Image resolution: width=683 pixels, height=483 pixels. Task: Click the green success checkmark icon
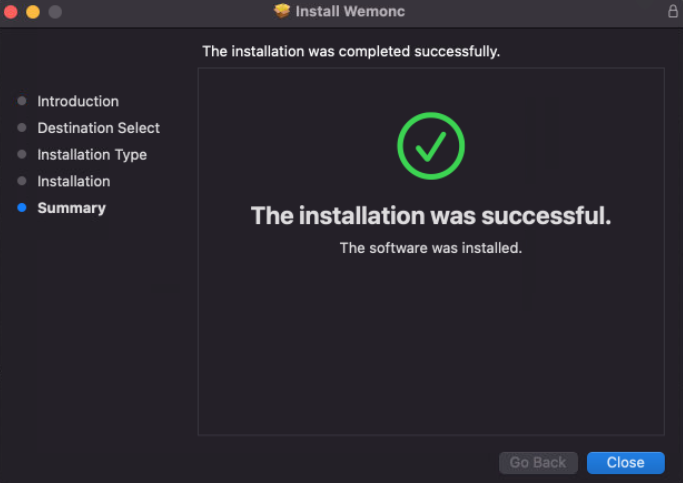431,146
